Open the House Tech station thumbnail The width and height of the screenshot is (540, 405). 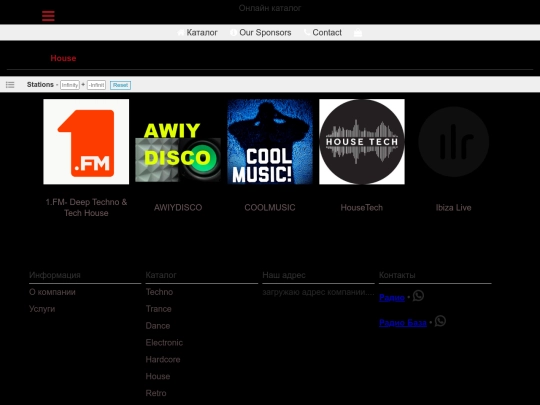pyautogui.click(x=362, y=142)
